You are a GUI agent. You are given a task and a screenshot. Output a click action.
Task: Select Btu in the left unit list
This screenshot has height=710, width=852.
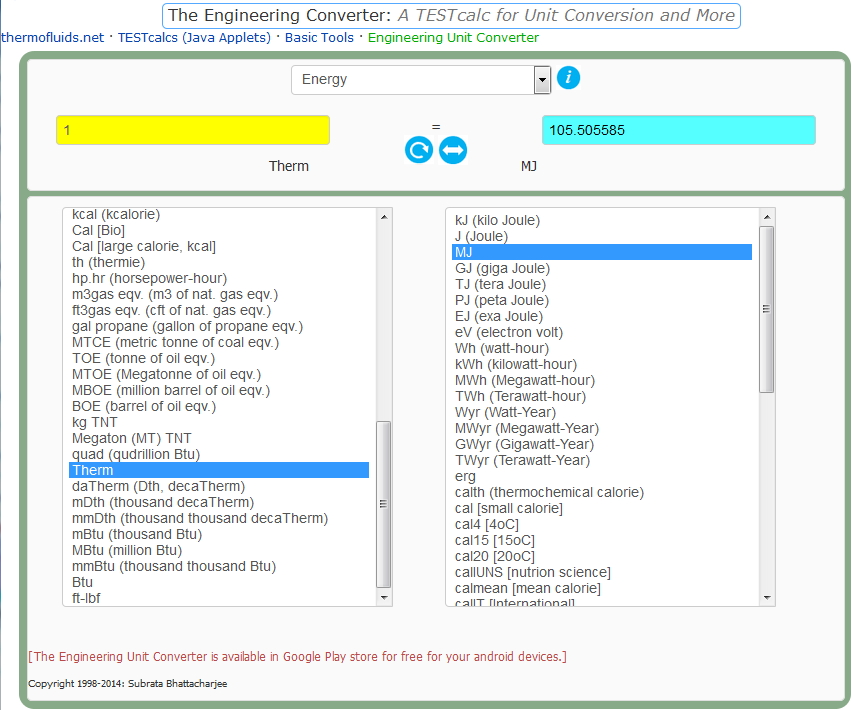tap(82, 582)
